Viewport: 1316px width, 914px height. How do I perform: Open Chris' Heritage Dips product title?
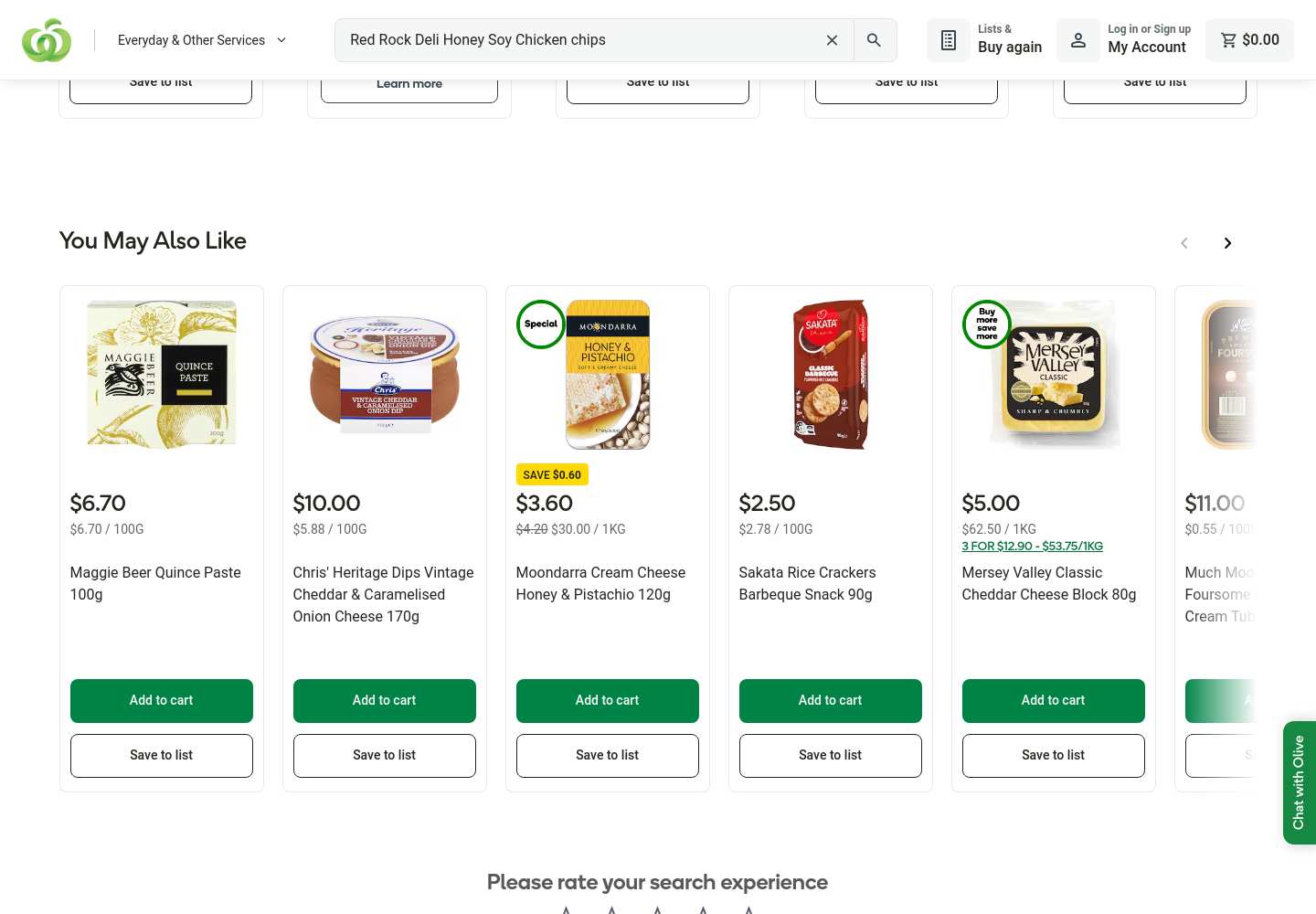(384, 594)
